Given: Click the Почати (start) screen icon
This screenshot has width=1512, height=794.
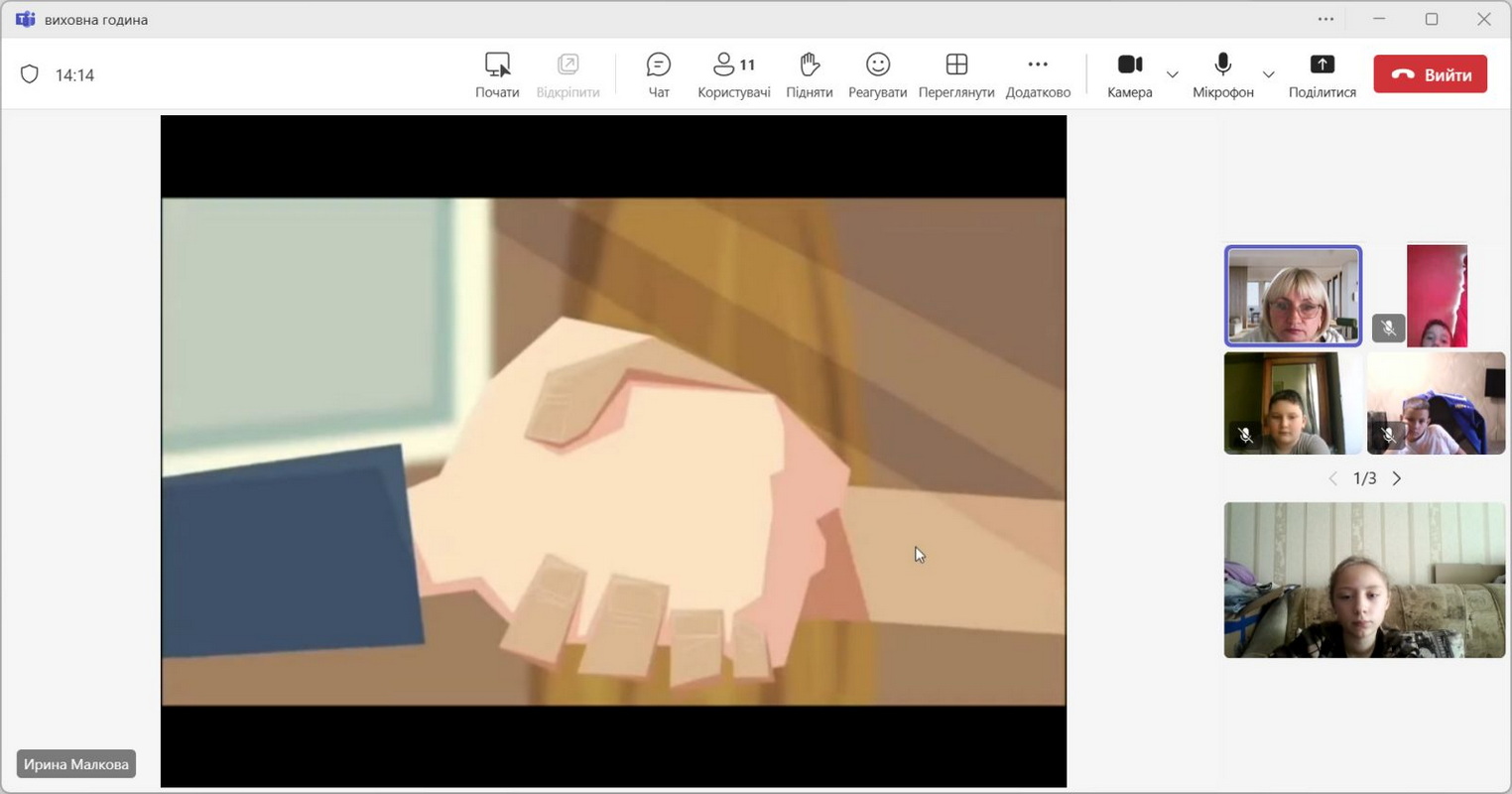Looking at the screenshot, I should pos(497,66).
